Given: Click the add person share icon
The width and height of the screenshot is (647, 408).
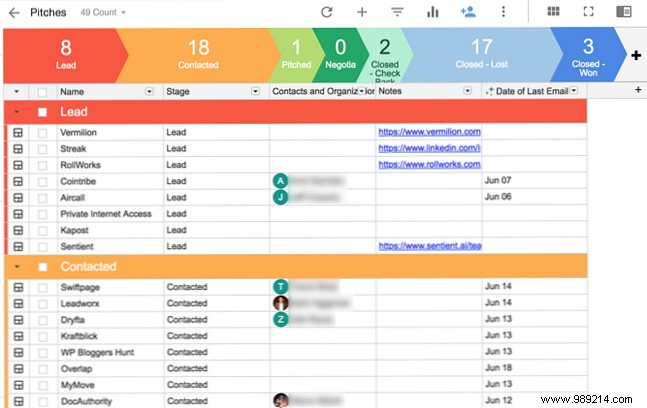Looking at the screenshot, I should pyautogui.click(x=468, y=12).
